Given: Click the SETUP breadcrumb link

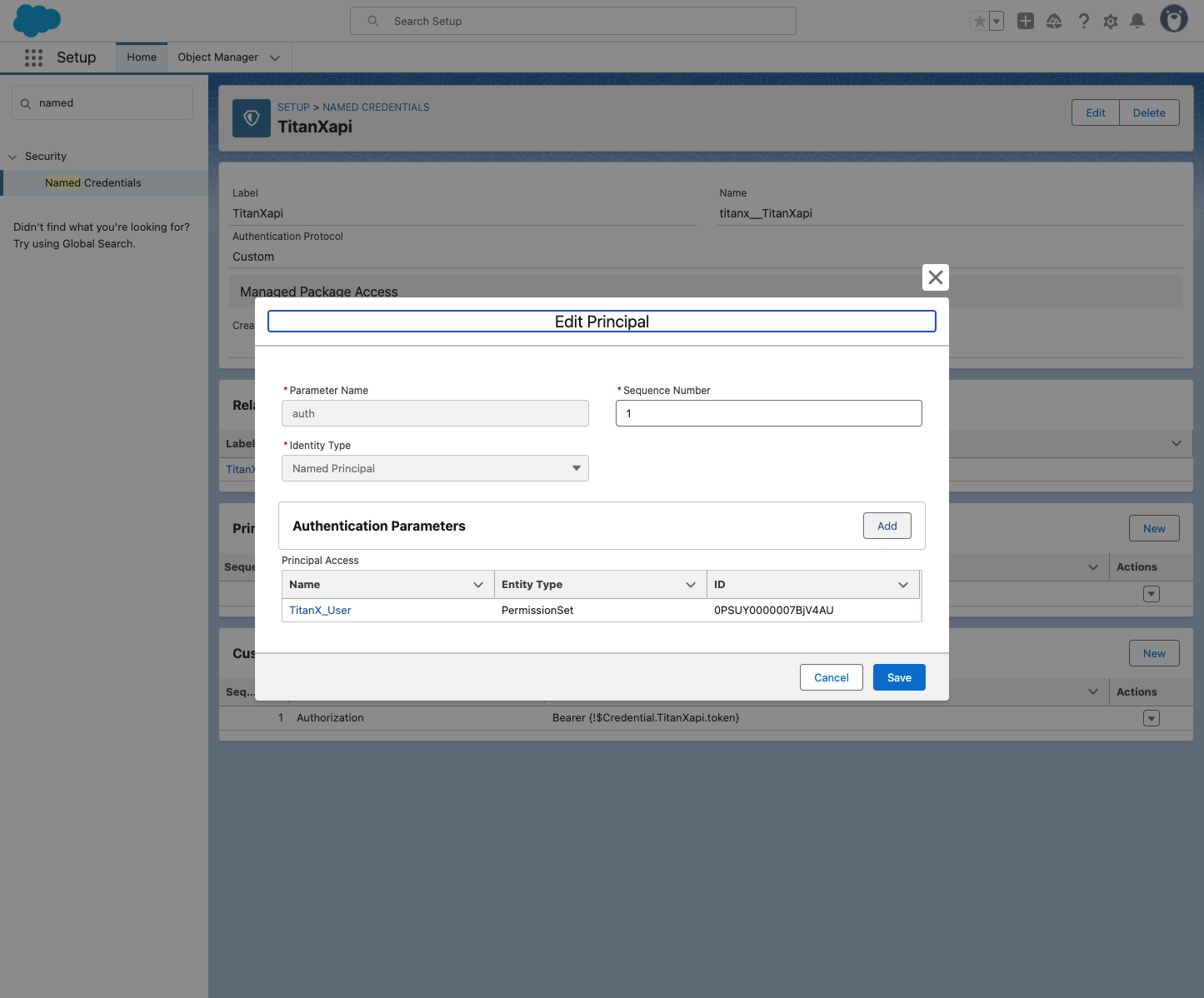Looking at the screenshot, I should [293, 107].
